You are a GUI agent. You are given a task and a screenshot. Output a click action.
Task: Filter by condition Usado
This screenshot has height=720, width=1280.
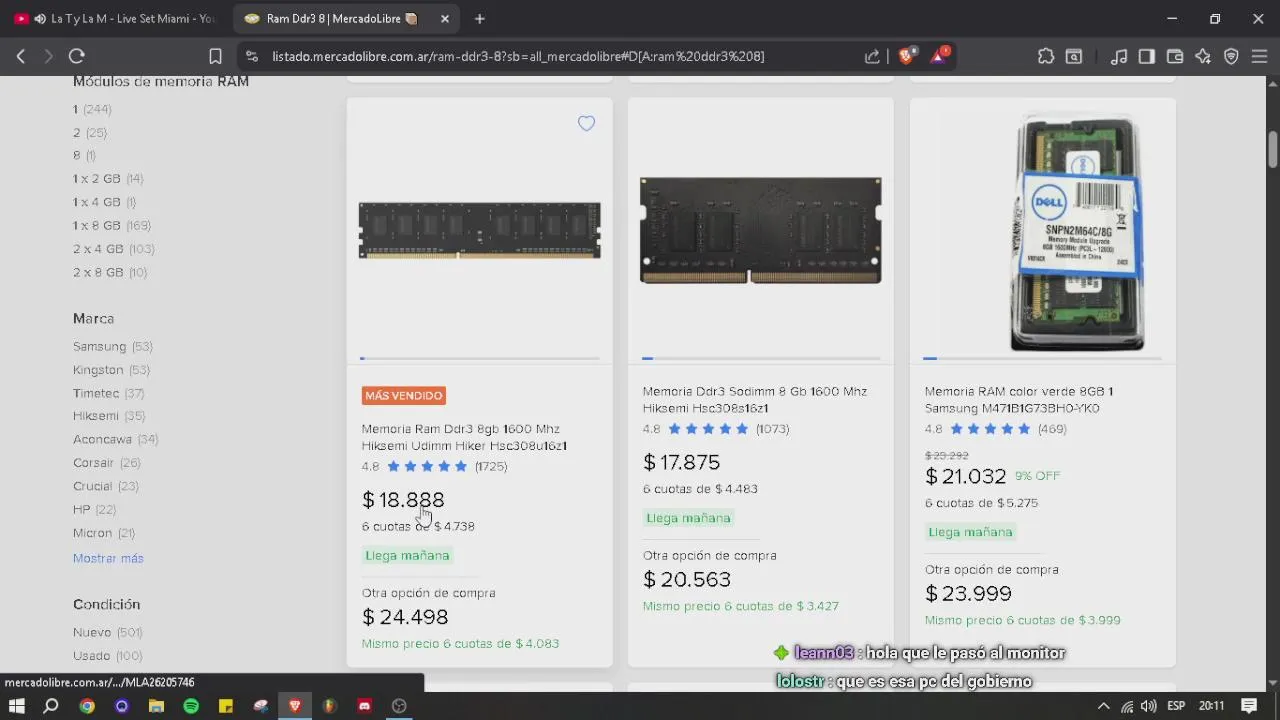tap(107, 656)
